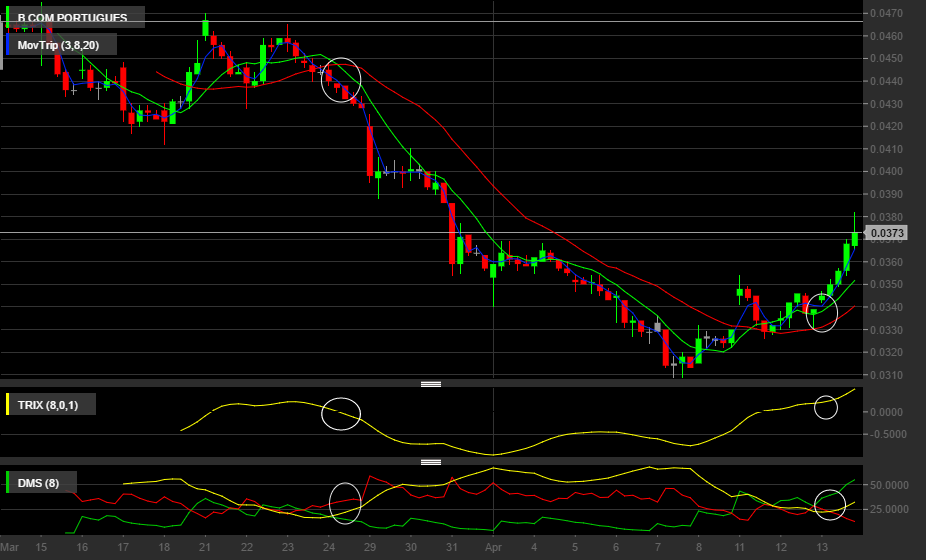Click date 8 on time axis
Viewport: 926px width, 560px height.
699,547
